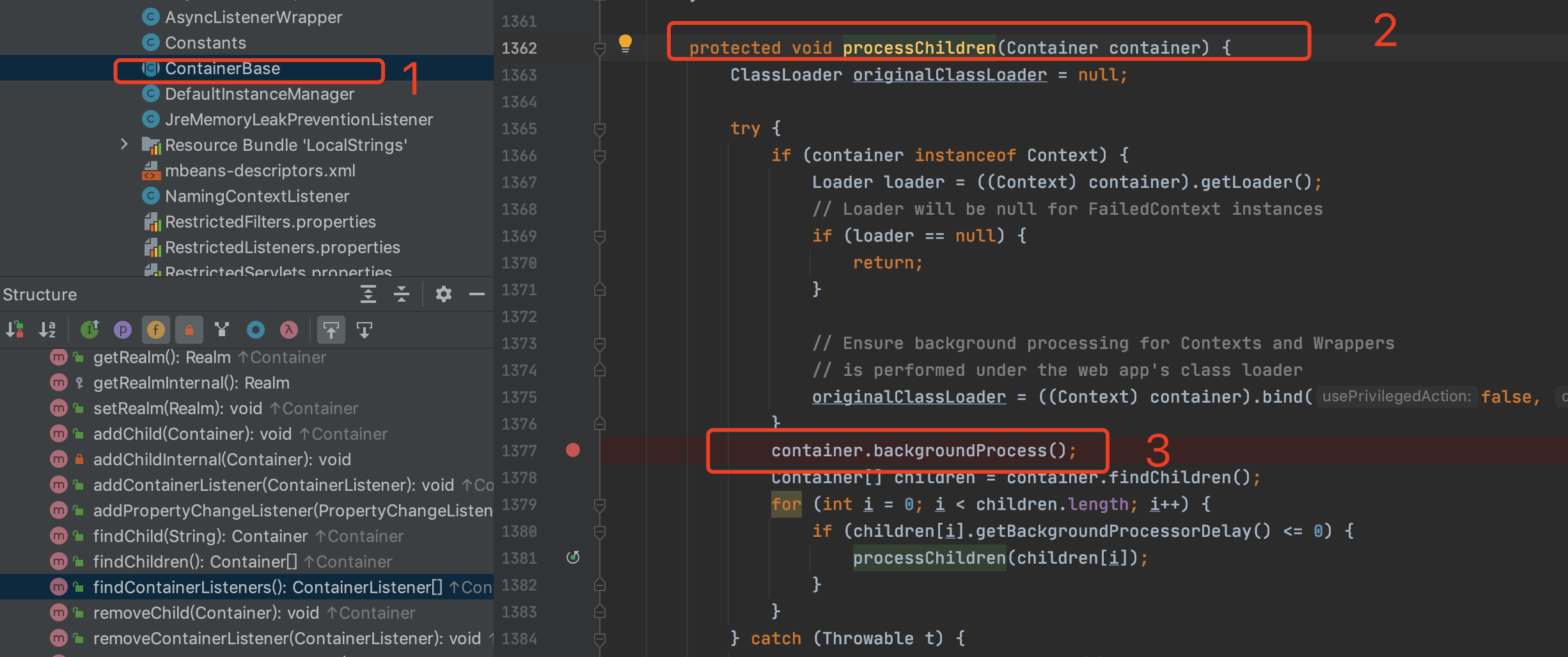Click Collapse All in Structure panel header
1568x657 pixels.
coord(402,294)
